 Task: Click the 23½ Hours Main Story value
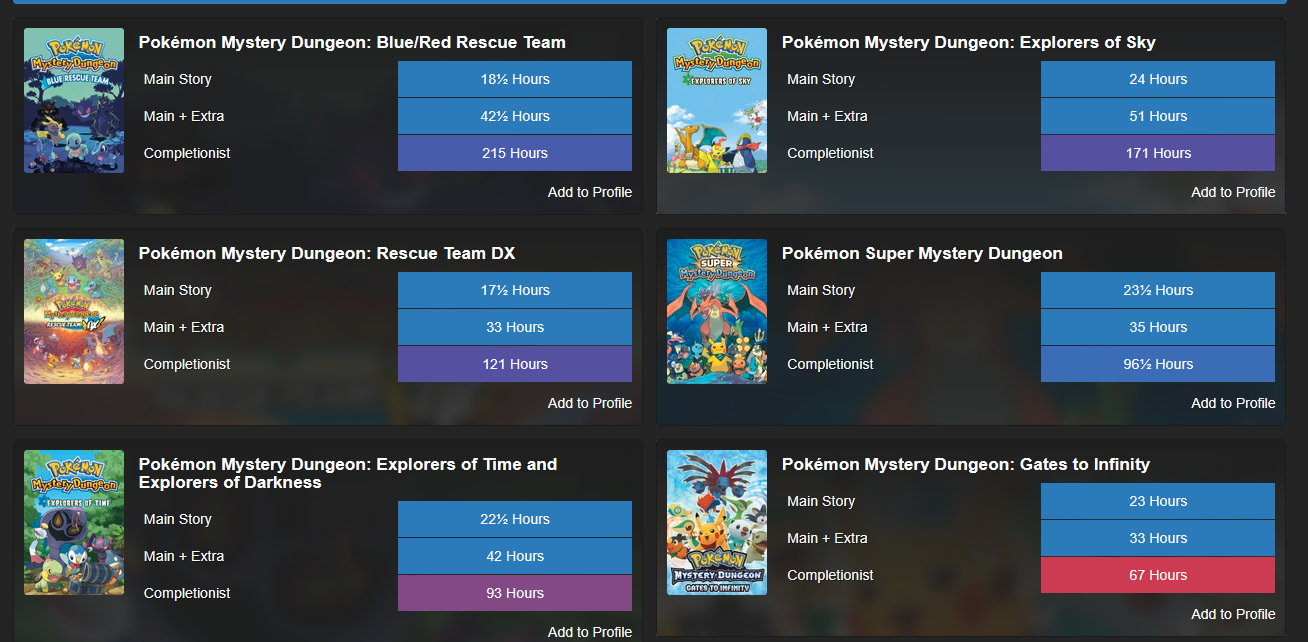pos(1158,290)
